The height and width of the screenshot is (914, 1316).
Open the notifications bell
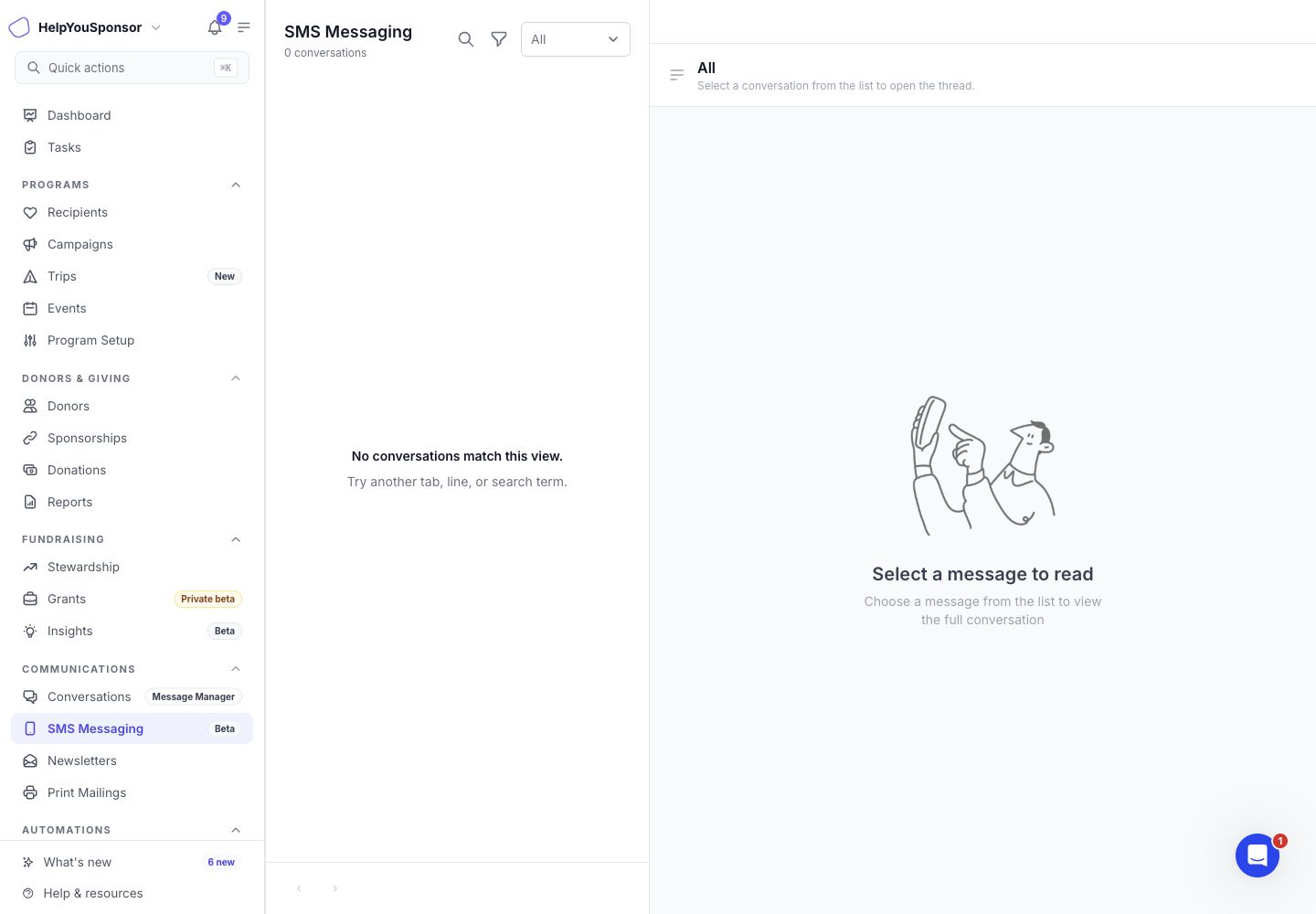215,27
